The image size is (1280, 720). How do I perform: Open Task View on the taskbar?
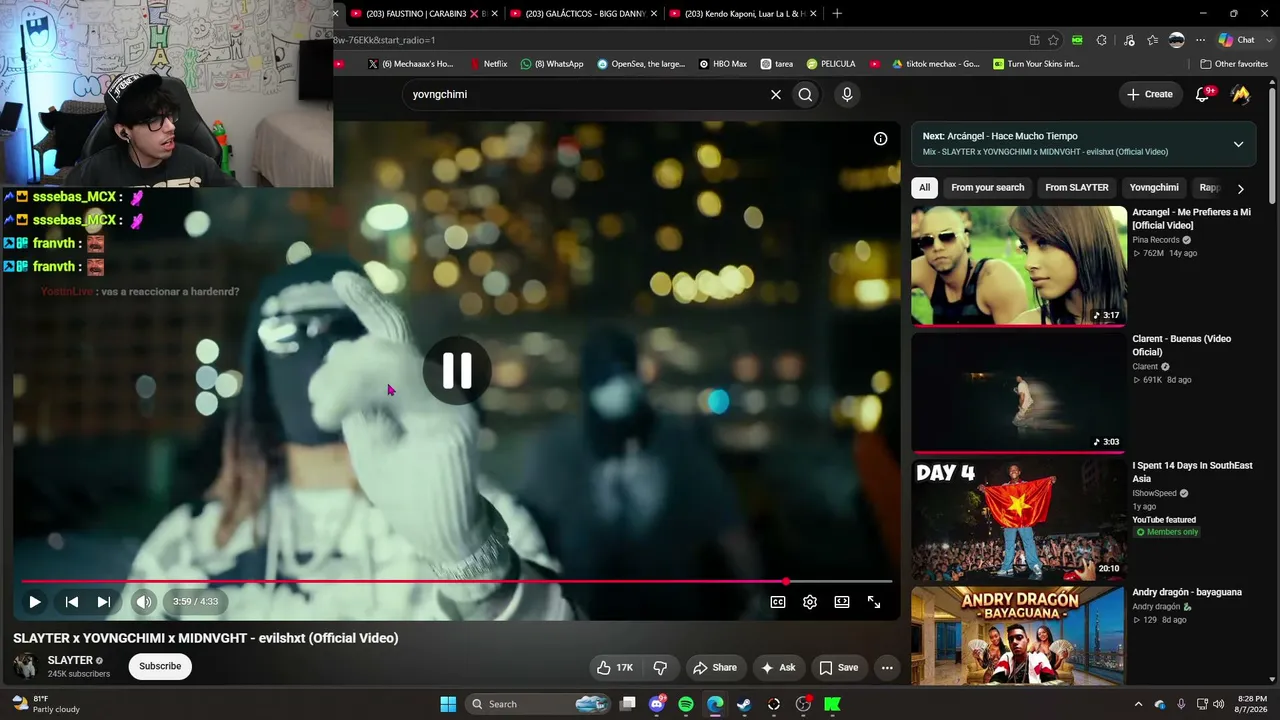[627, 704]
